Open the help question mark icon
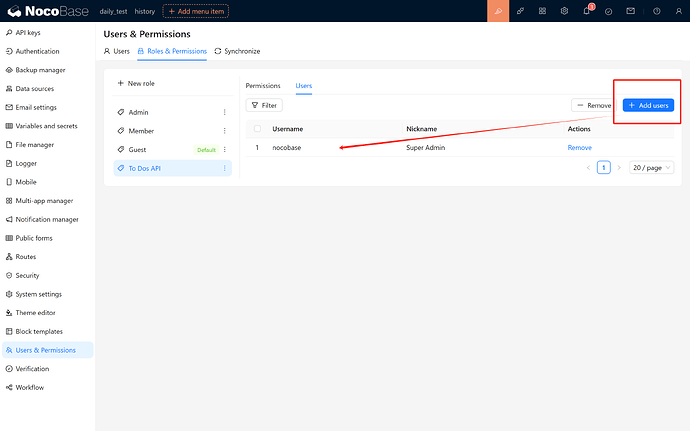The image size is (690, 431). pyautogui.click(x=657, y=11)
